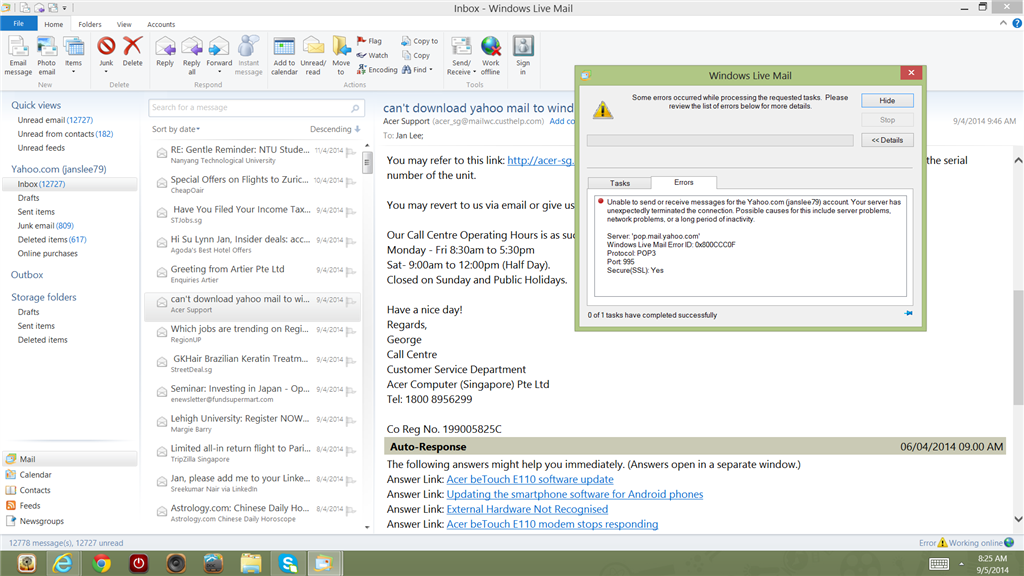Click Reply all in ribbon
Viewport: 1024px width, 576px height.
(x=191, y=56)
